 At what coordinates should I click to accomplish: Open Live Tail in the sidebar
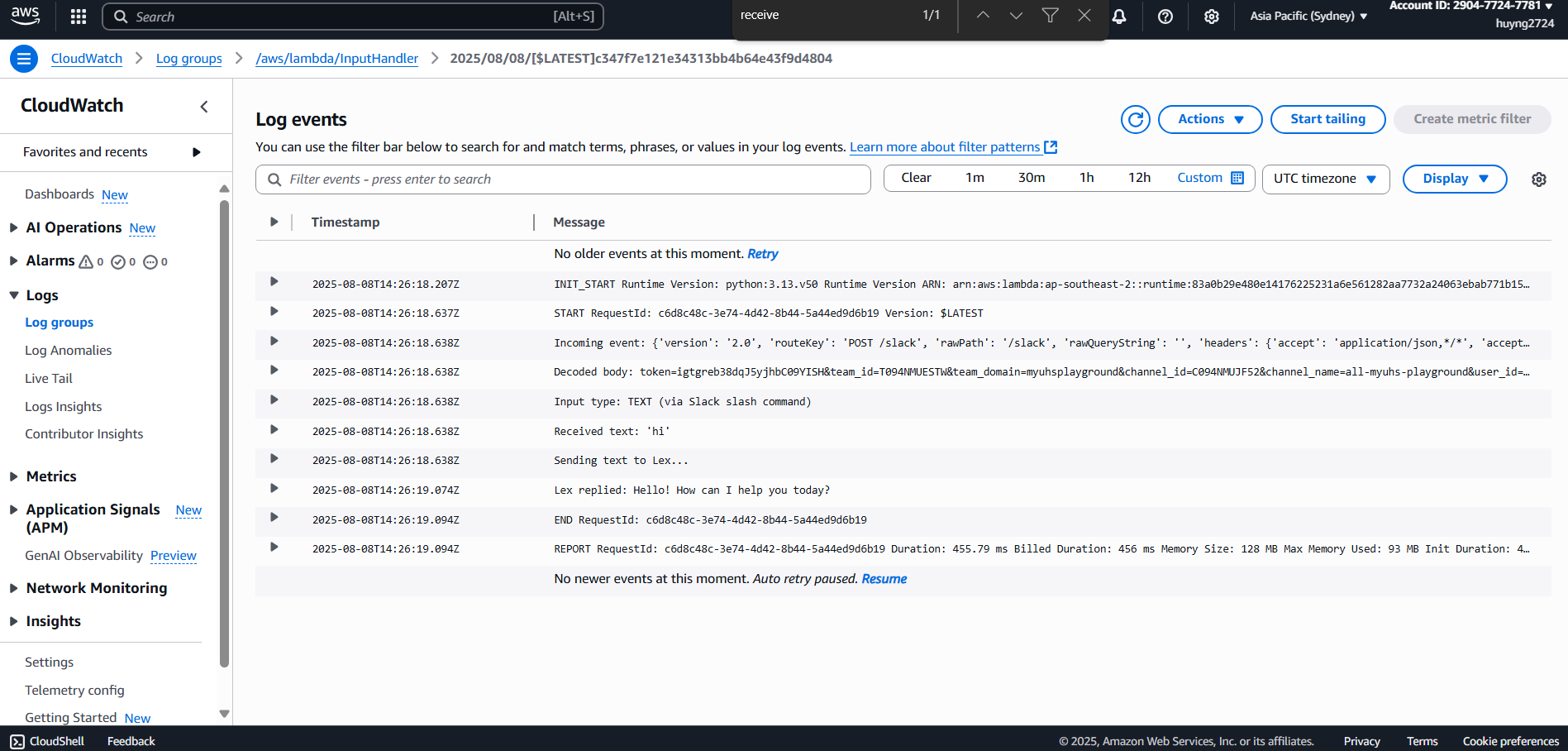pos(49,379)
